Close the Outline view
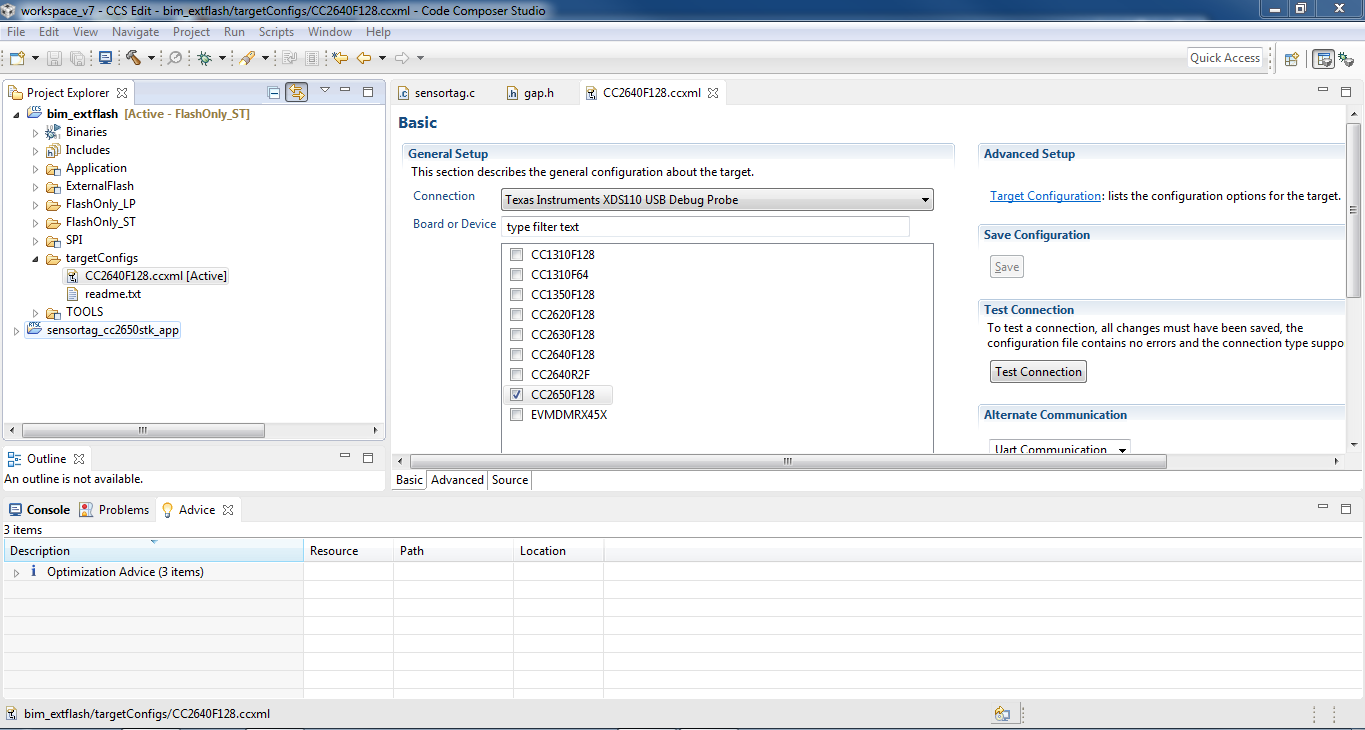 coord(79,459)
